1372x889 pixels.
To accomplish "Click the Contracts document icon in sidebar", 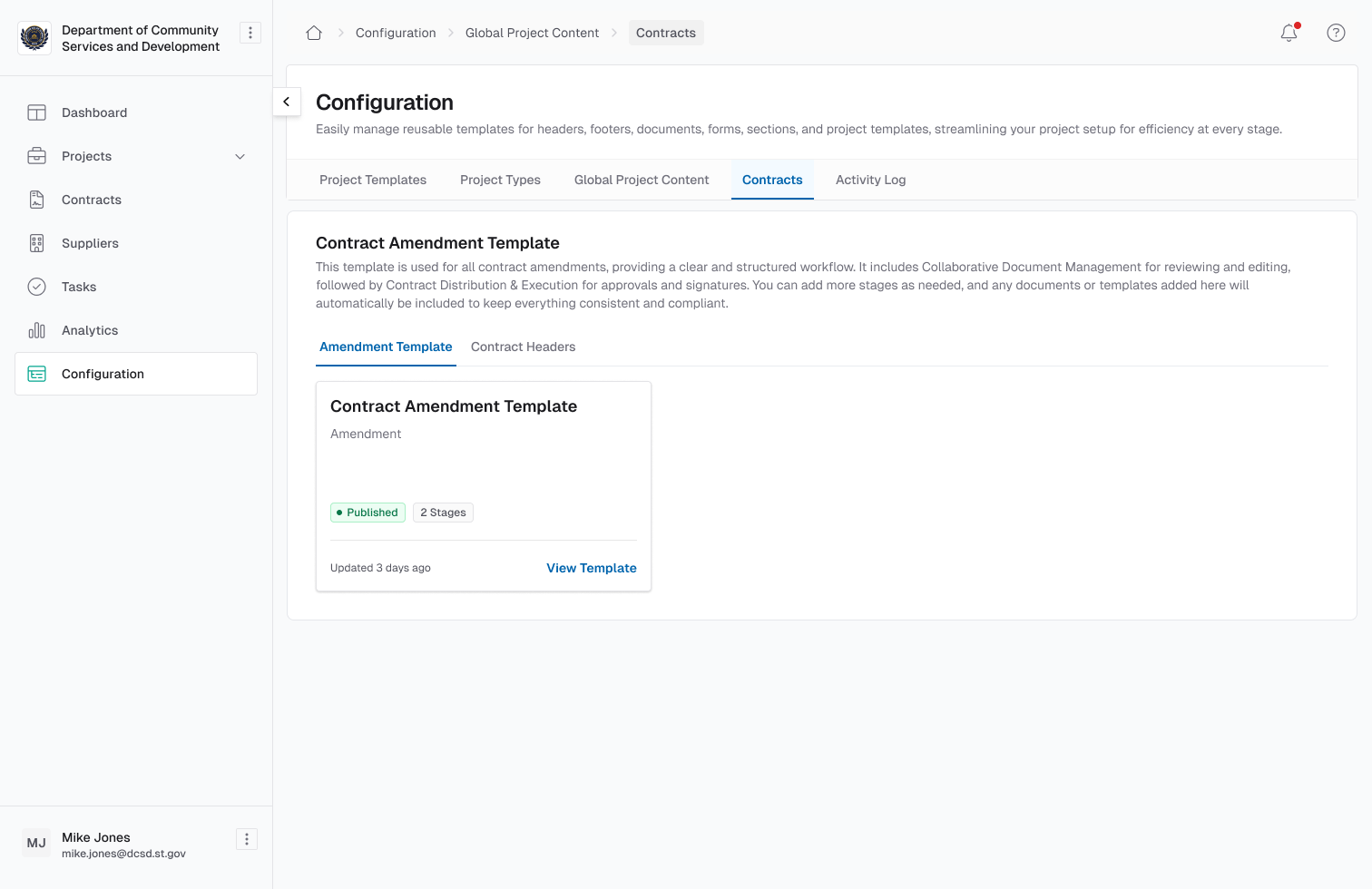I will 36,200.
